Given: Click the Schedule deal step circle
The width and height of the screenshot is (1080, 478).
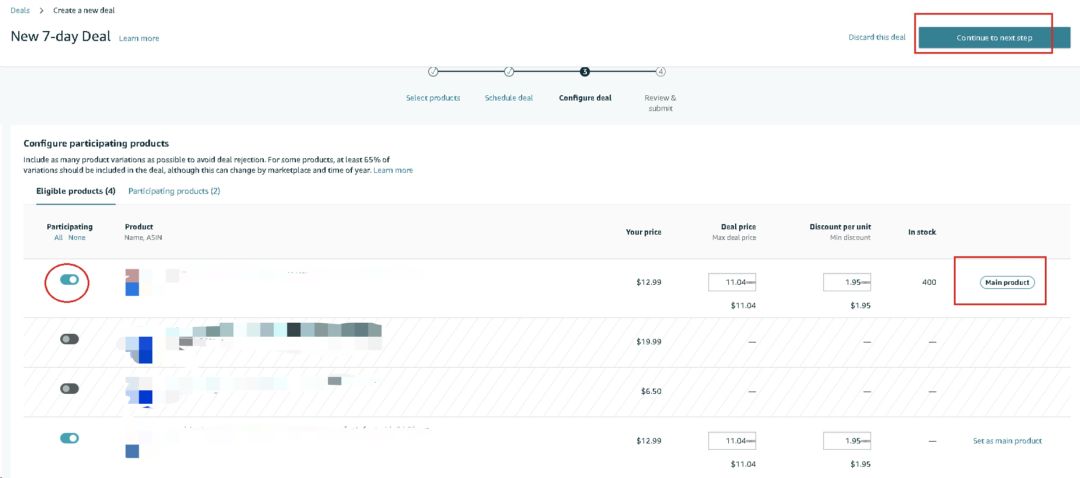Looking at the screenshot, I should pos(509,72).
